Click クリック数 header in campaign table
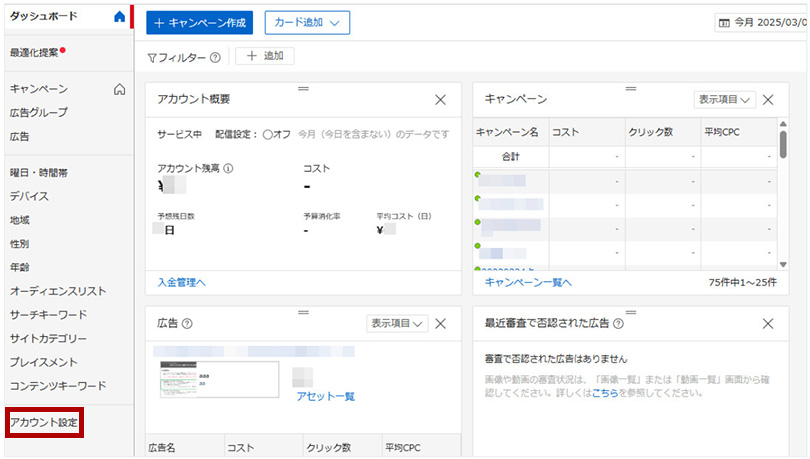The height and width of the screenshot is (459, 810). (650, 133)
